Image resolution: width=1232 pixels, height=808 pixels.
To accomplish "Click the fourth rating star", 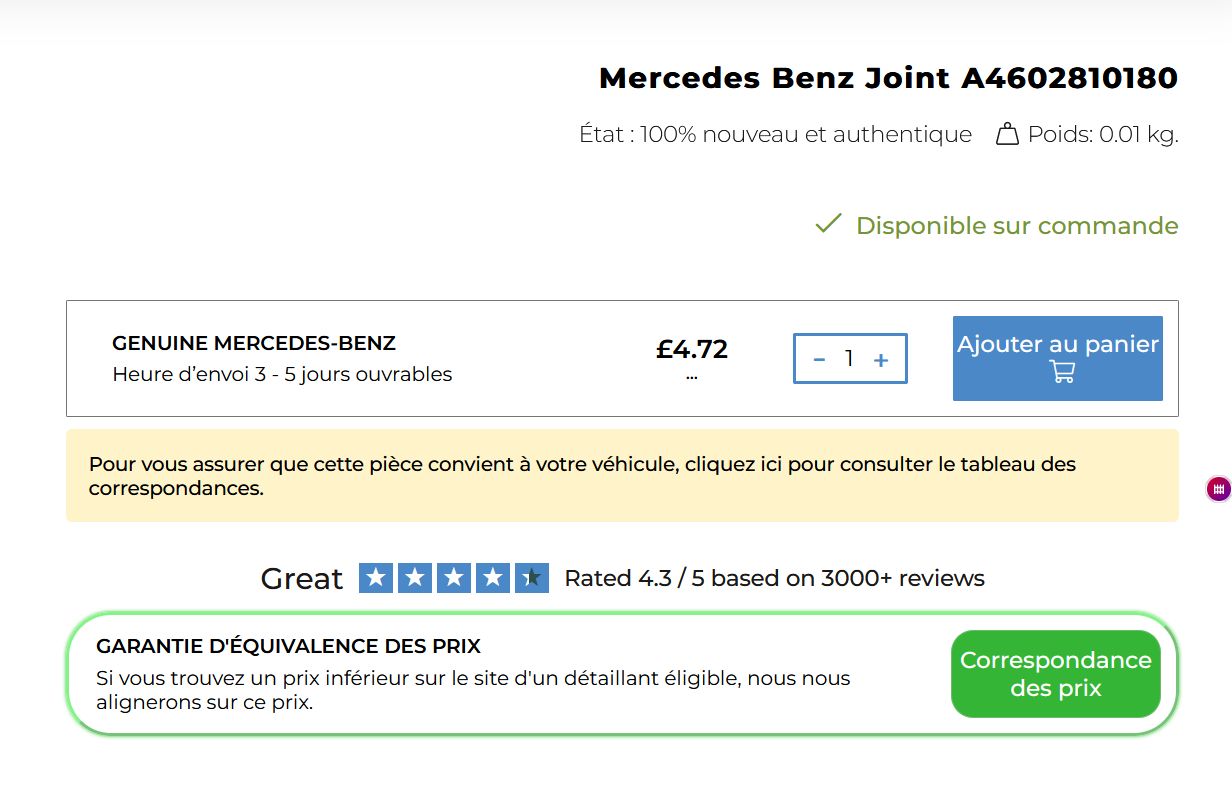I will tap(493, 578).
